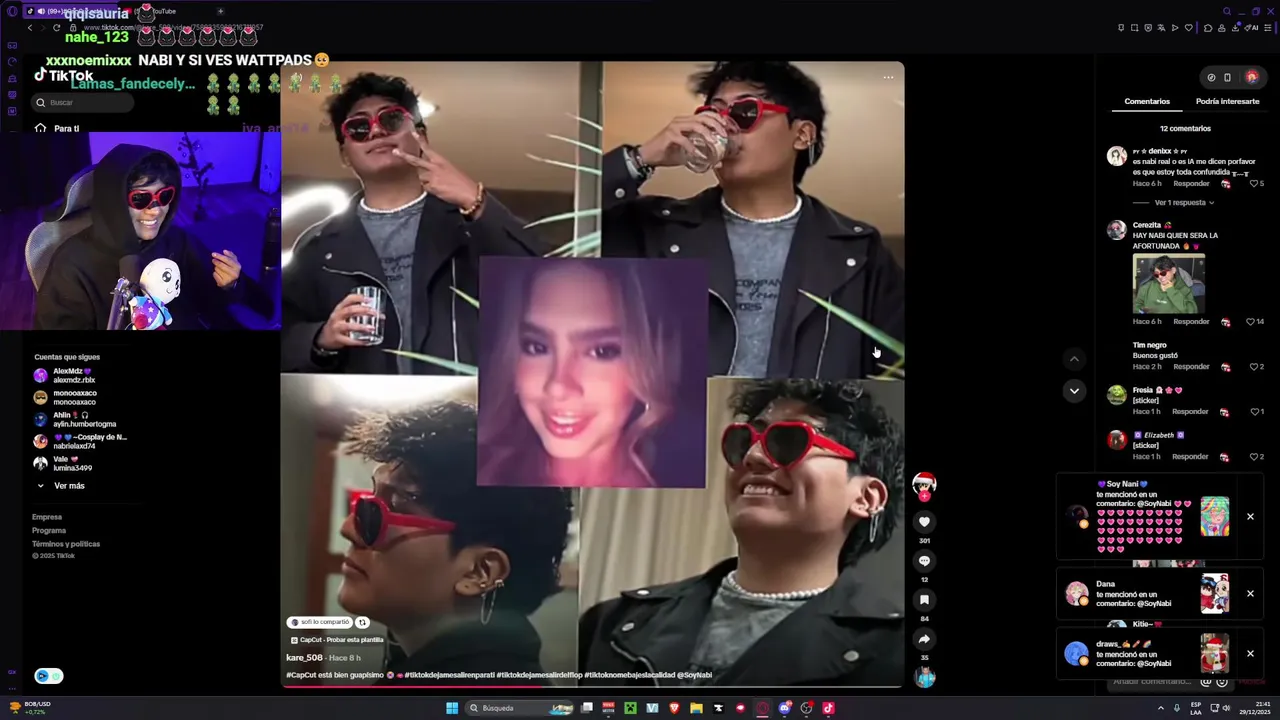1280x720 pixels.
Task: Like denixx's comment
Action: tap(1254, 184)
